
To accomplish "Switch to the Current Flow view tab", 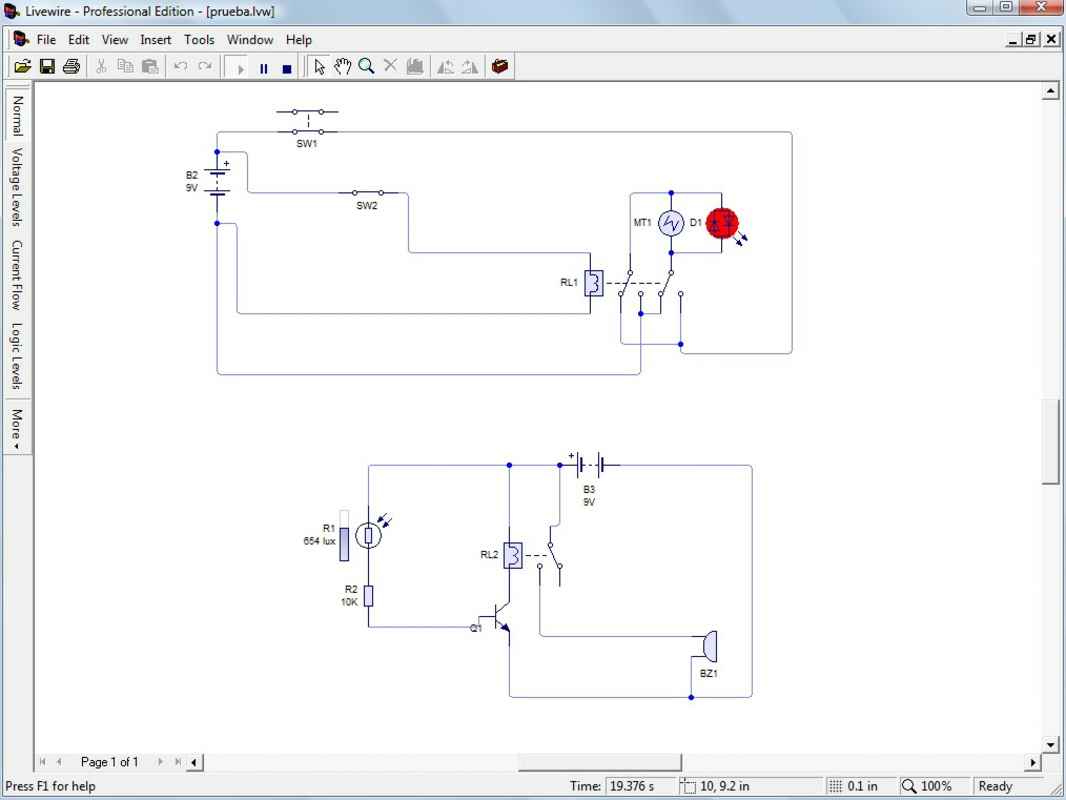I will (x=17, y=275).
